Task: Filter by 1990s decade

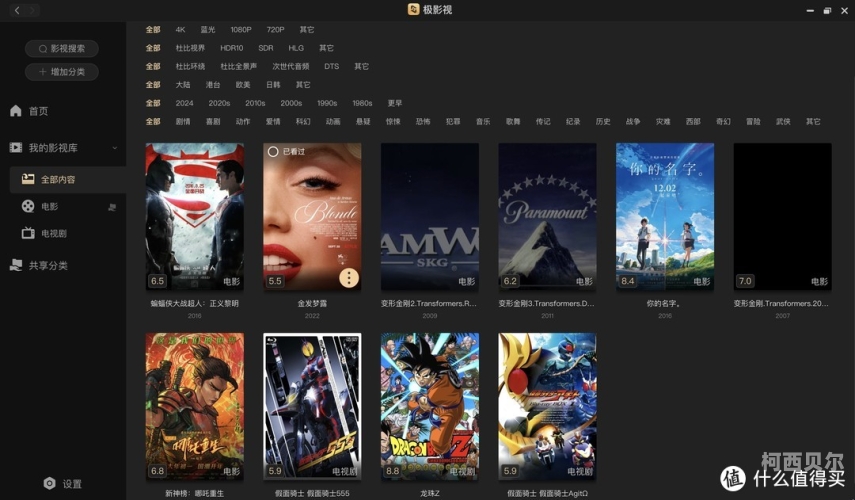Action: tap(327, 103)
